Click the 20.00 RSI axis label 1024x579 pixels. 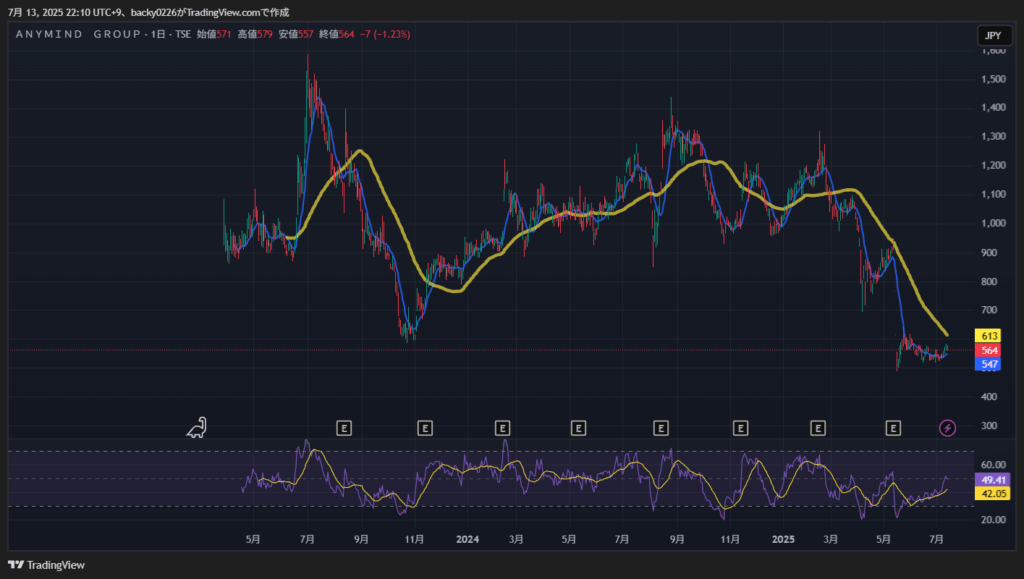(x=993, y=520)
